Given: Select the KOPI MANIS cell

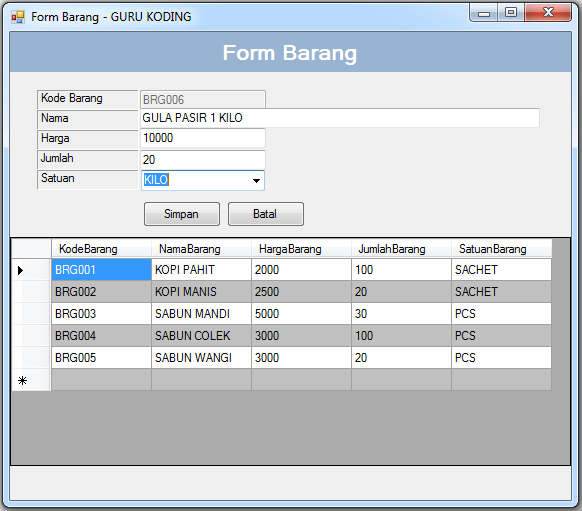Looking at the screenshot, I should pos(202,292).
